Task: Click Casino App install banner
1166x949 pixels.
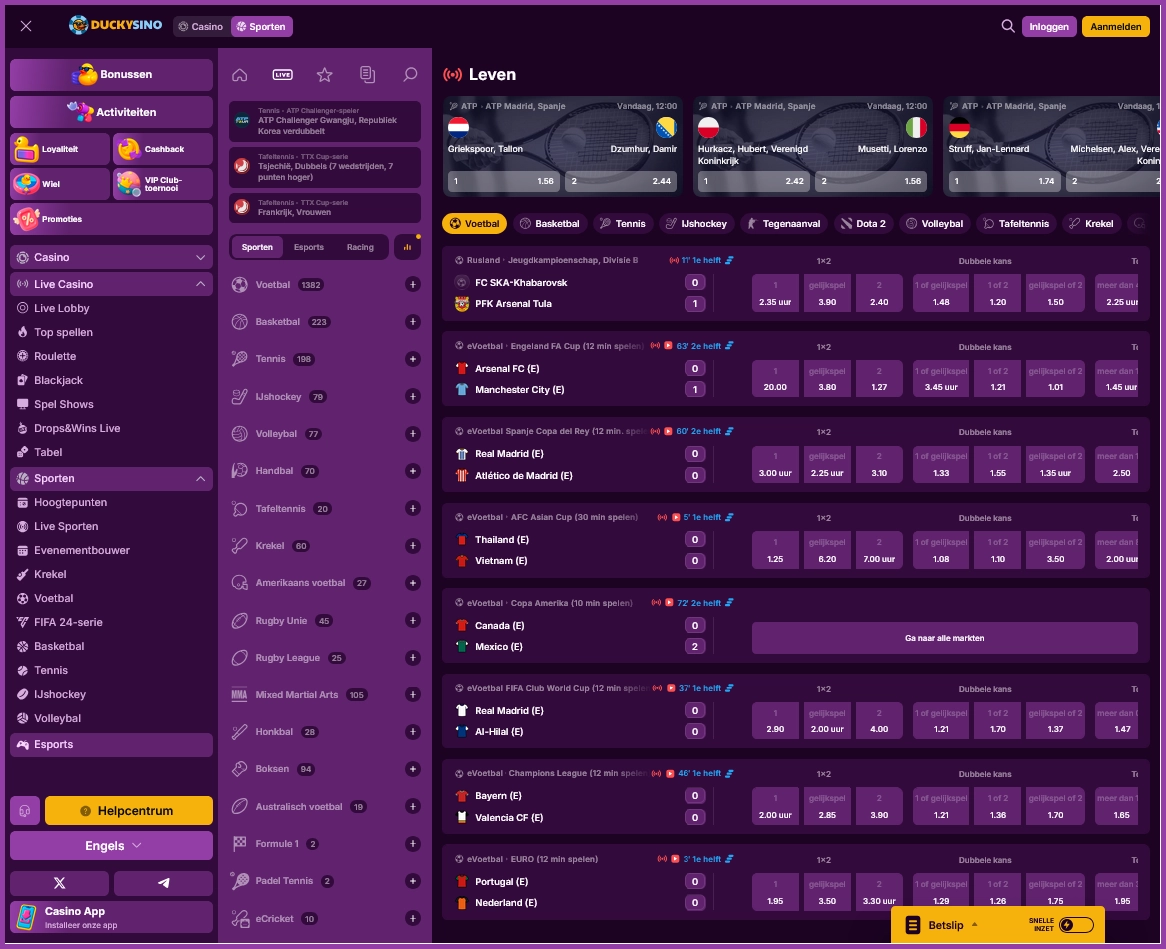Action: point(112,917)
